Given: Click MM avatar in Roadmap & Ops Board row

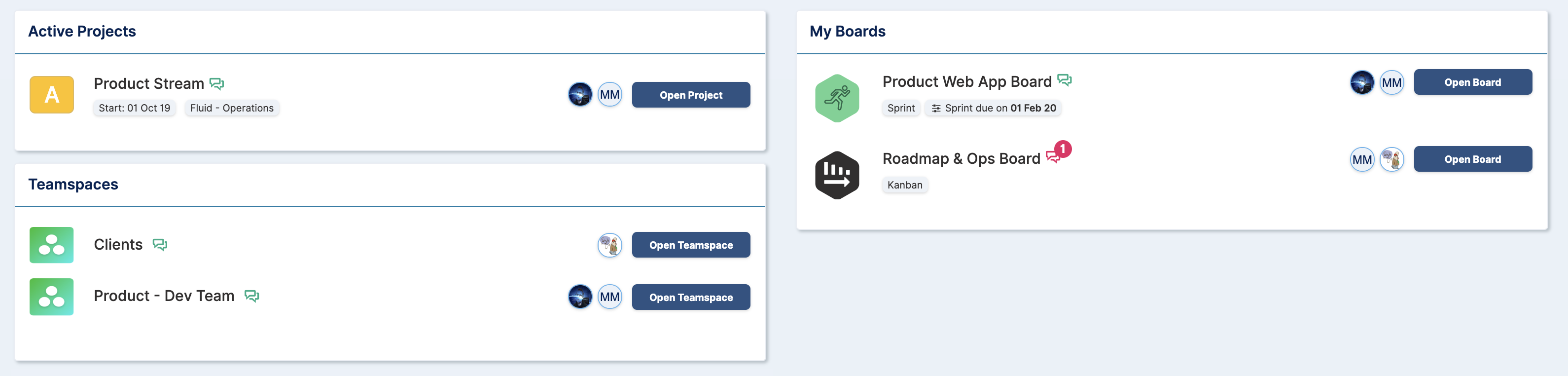Looking at the screenshot, I should (x=1362, y=160).
